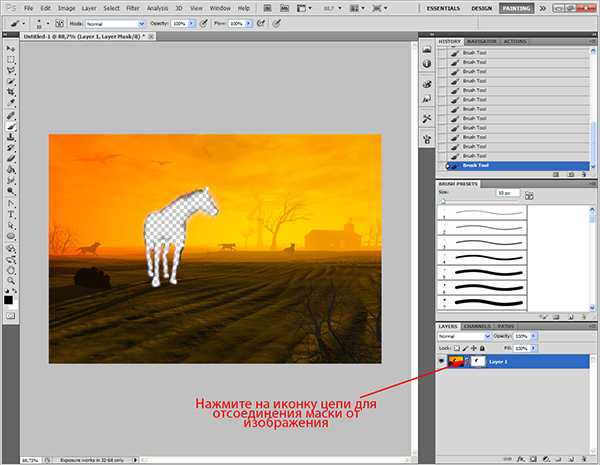Image resolution: width=600 pixels, height=465 pixels.
Task: Click the brush size slider in Brush Presets
Action: pos(443,201)
